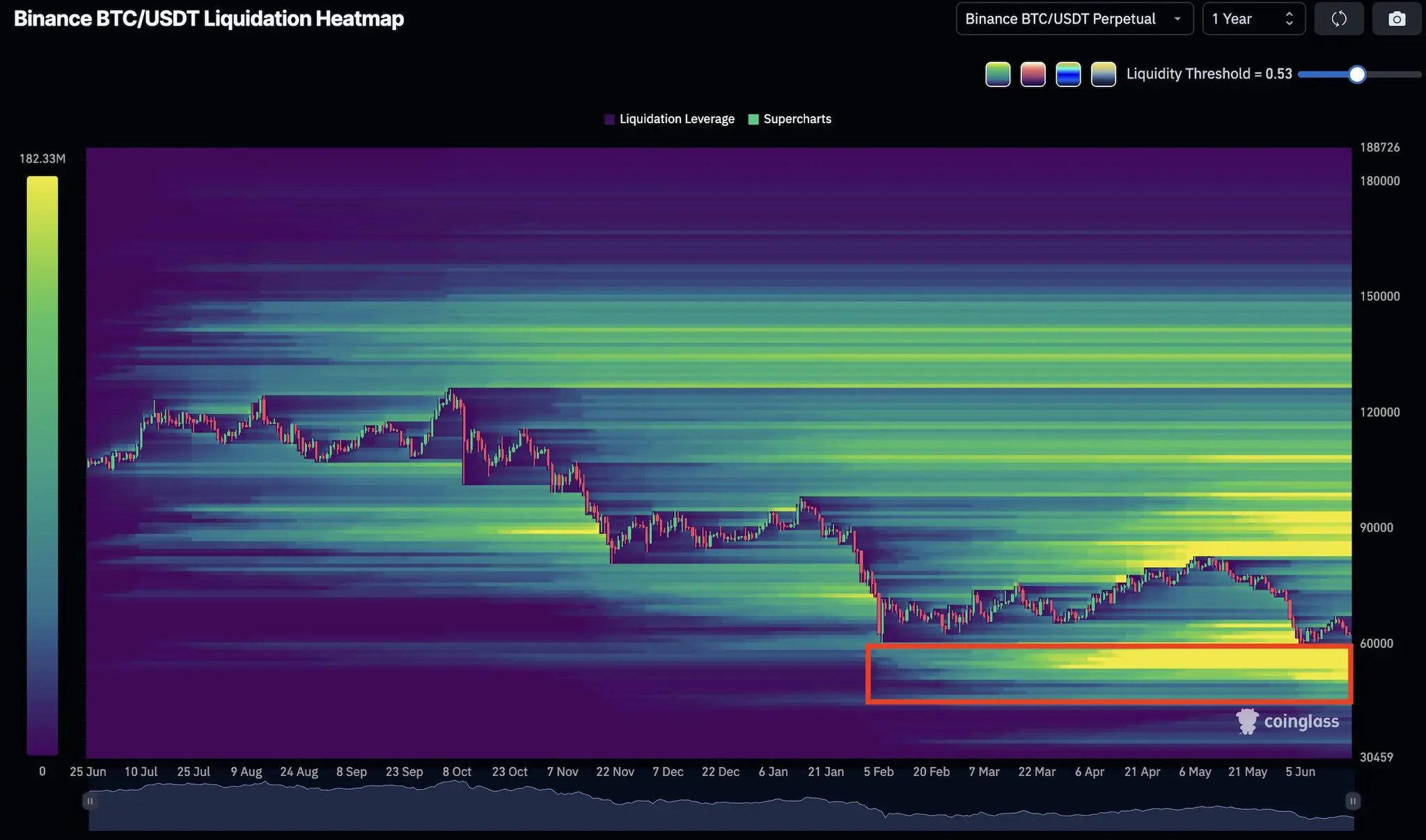Open the 1 Year time range selector

pyautogui.click(x=1253, y=19)
